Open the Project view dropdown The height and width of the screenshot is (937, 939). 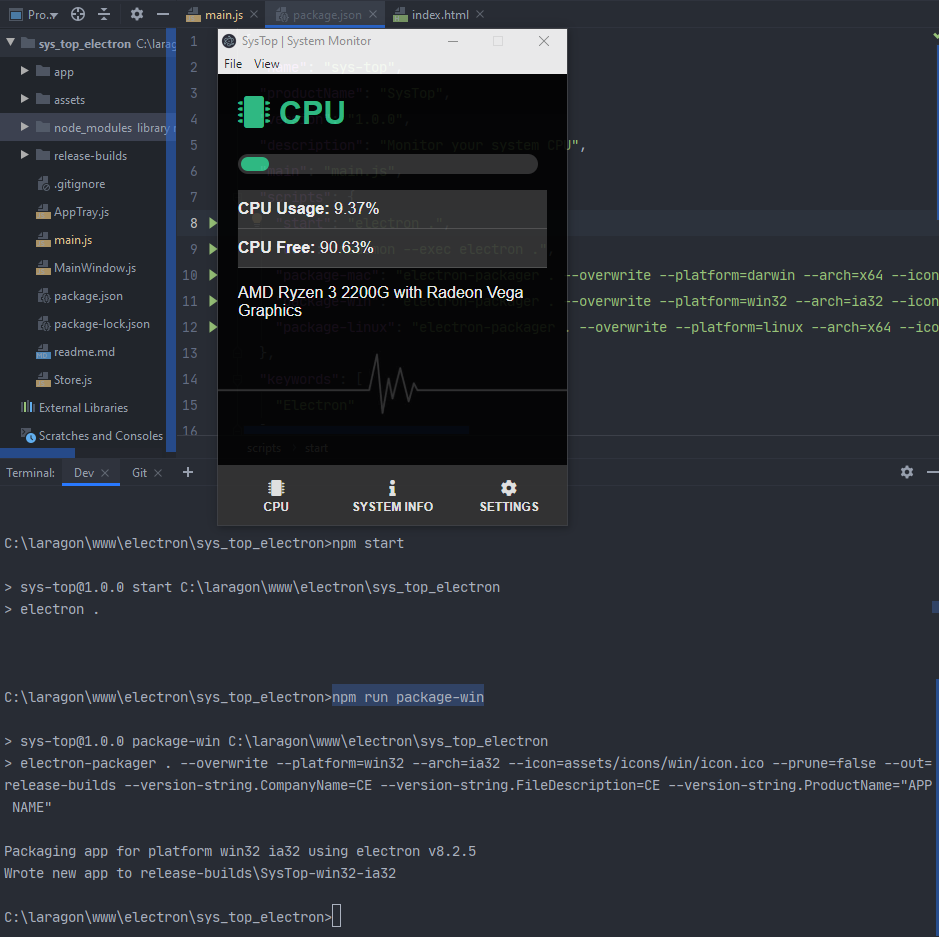point(34,14)
